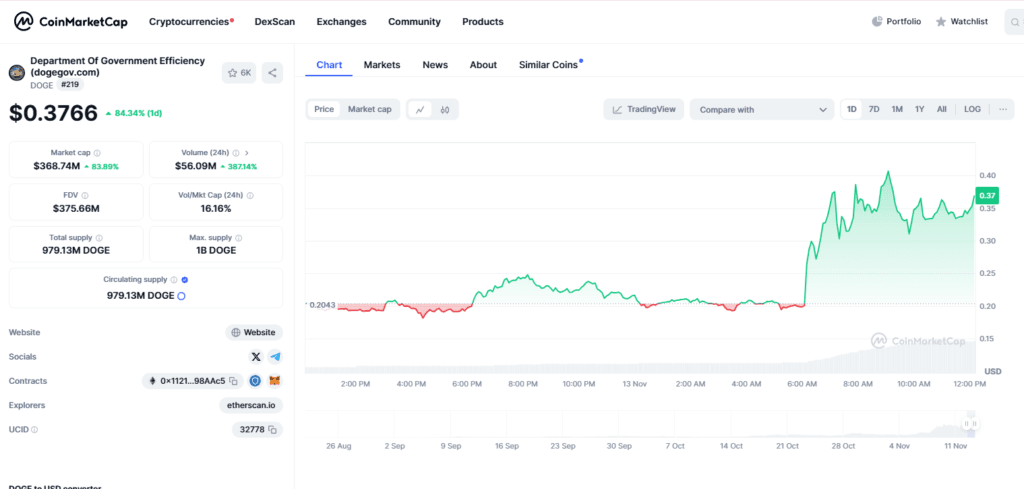Open the etherscan.io explorer link
The height and width of the screenshot is (489, 1024).
[x=251, y=405]
